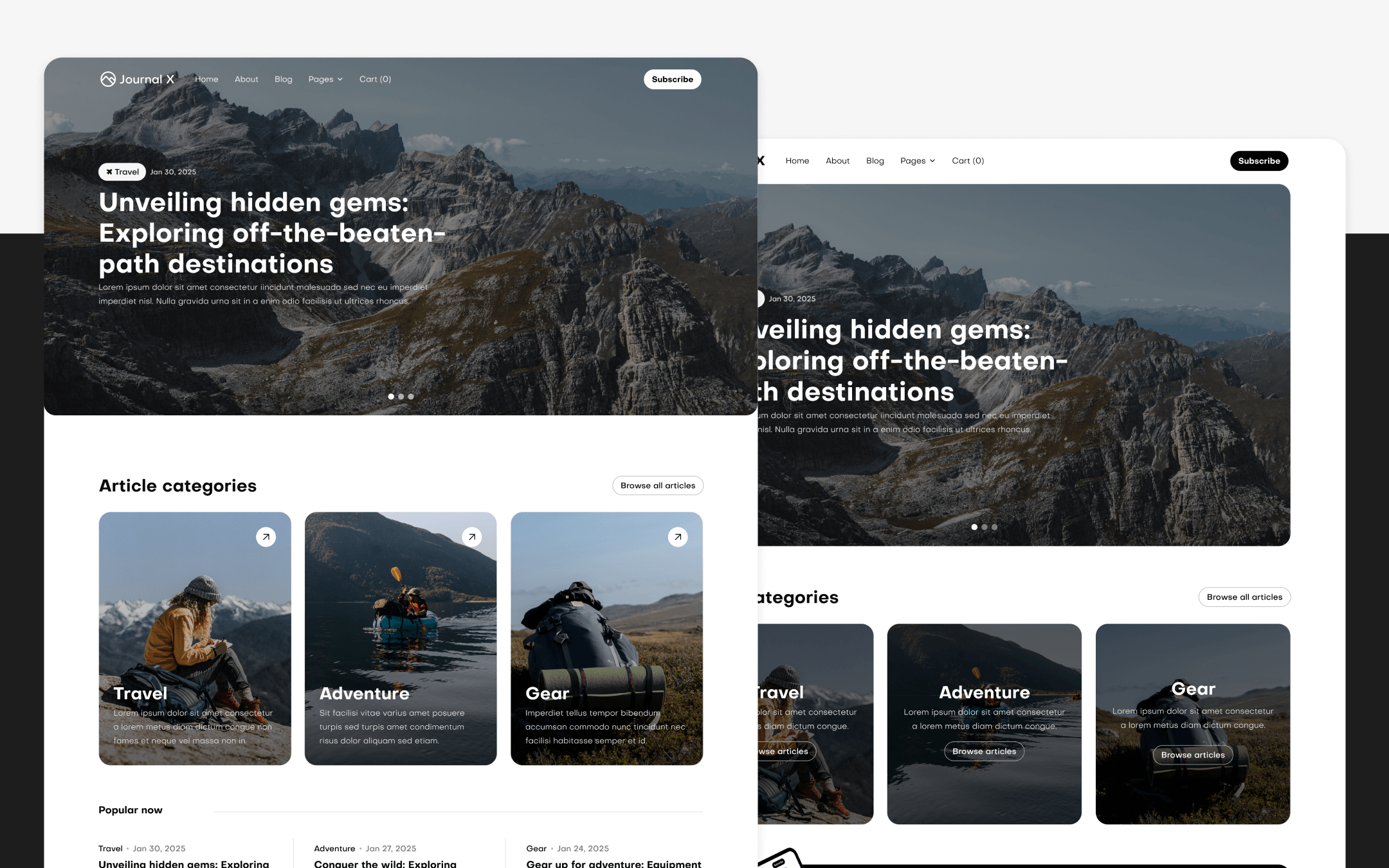Click black Subscribe button in right page
This screenshot has height=868, width=1389.
[x=1259, y=161]
